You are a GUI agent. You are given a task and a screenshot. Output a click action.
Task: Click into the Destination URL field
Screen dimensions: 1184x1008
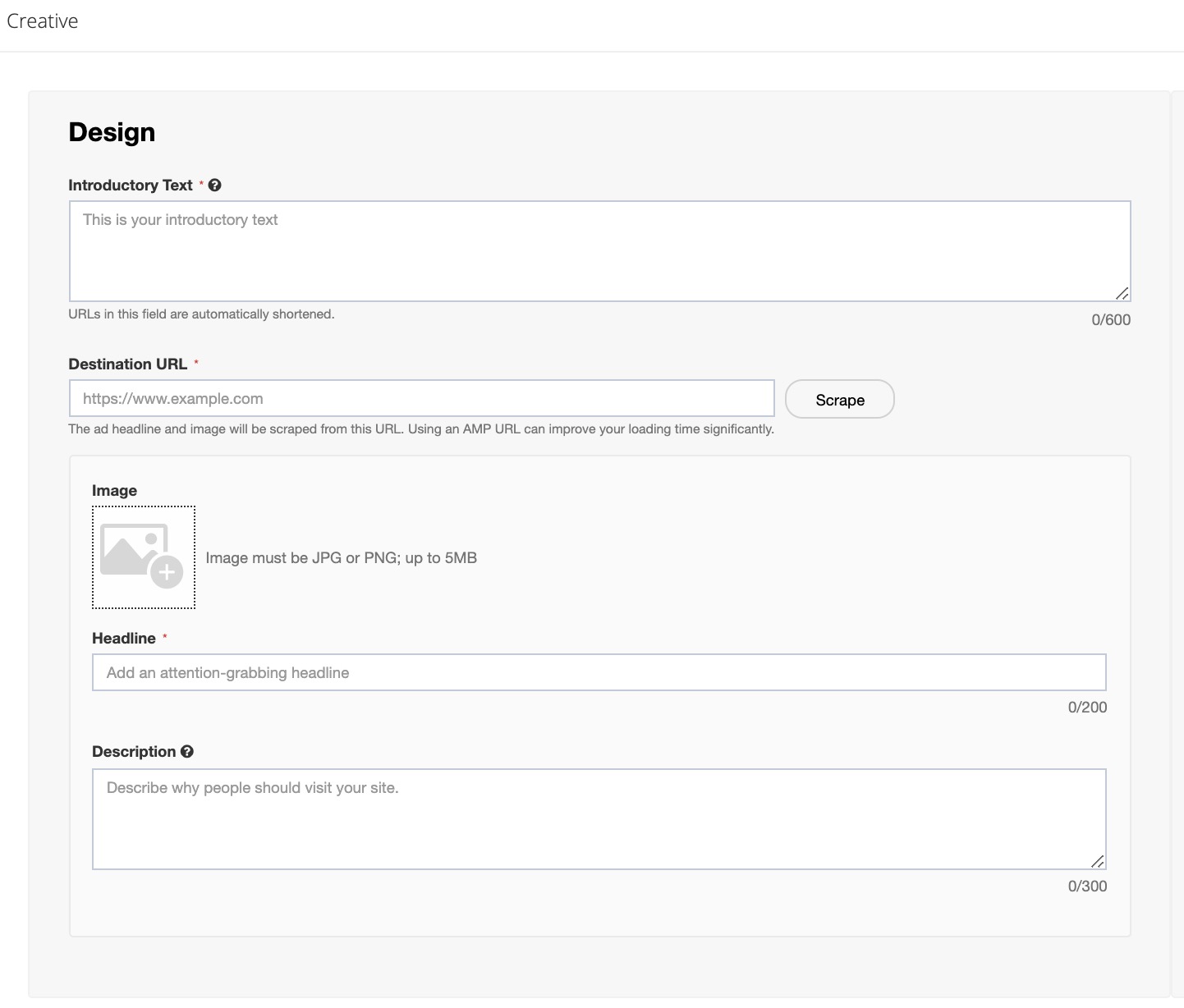pos(421,399)
